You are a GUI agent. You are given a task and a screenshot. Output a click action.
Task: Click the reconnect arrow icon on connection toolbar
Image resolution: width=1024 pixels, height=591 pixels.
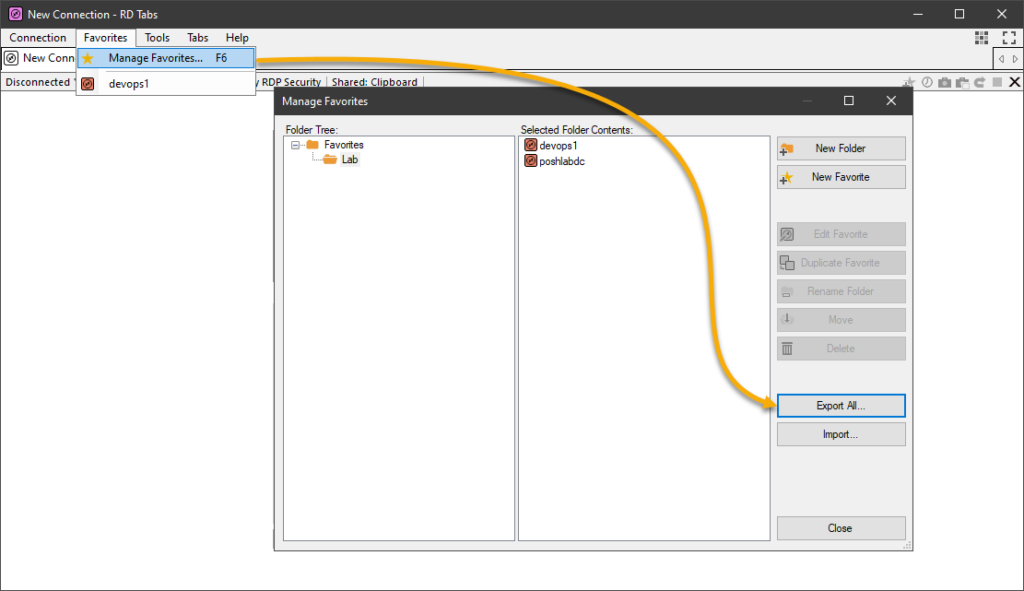(x=979, y=82)
